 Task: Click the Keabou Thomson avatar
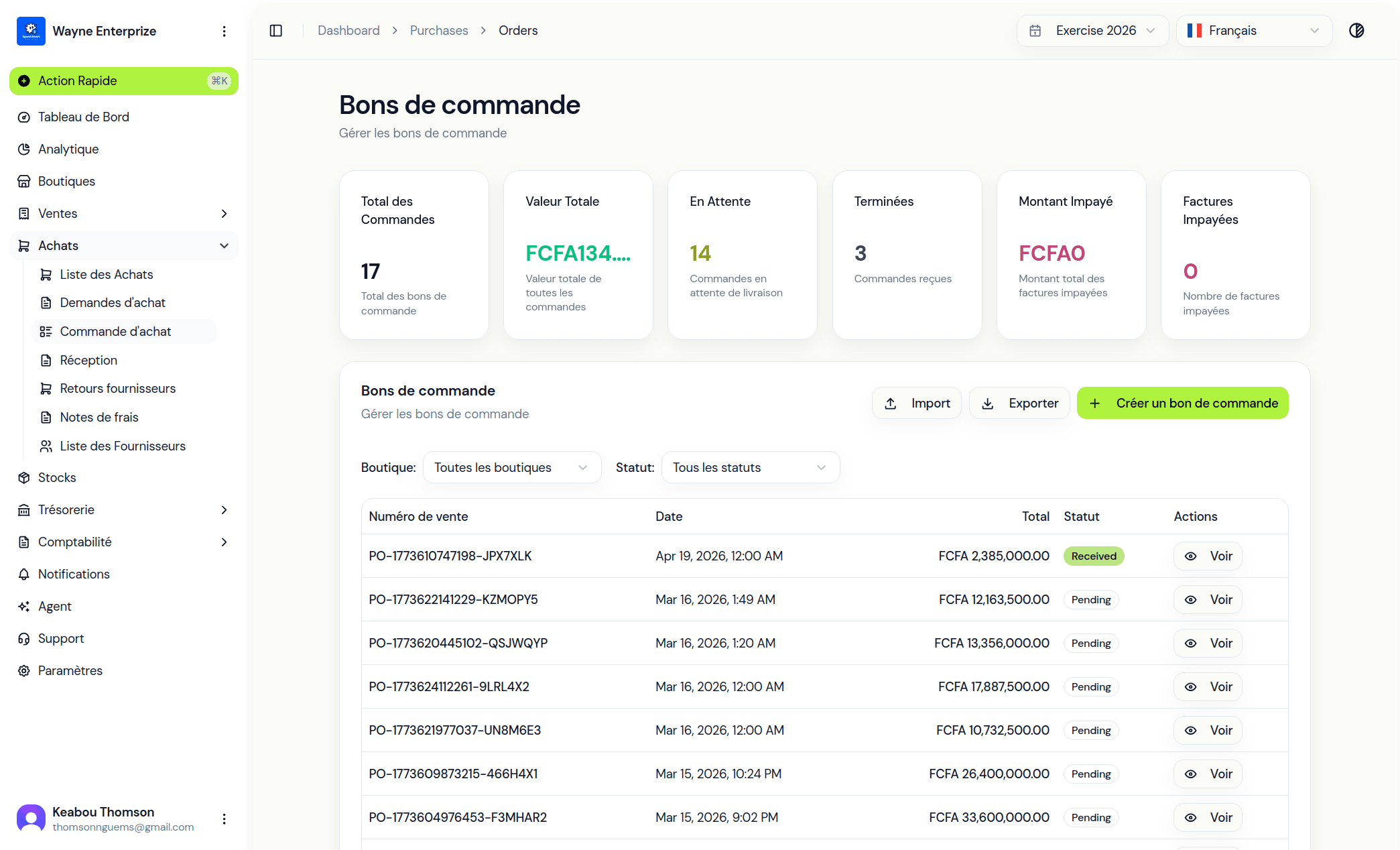coord(31,818)
